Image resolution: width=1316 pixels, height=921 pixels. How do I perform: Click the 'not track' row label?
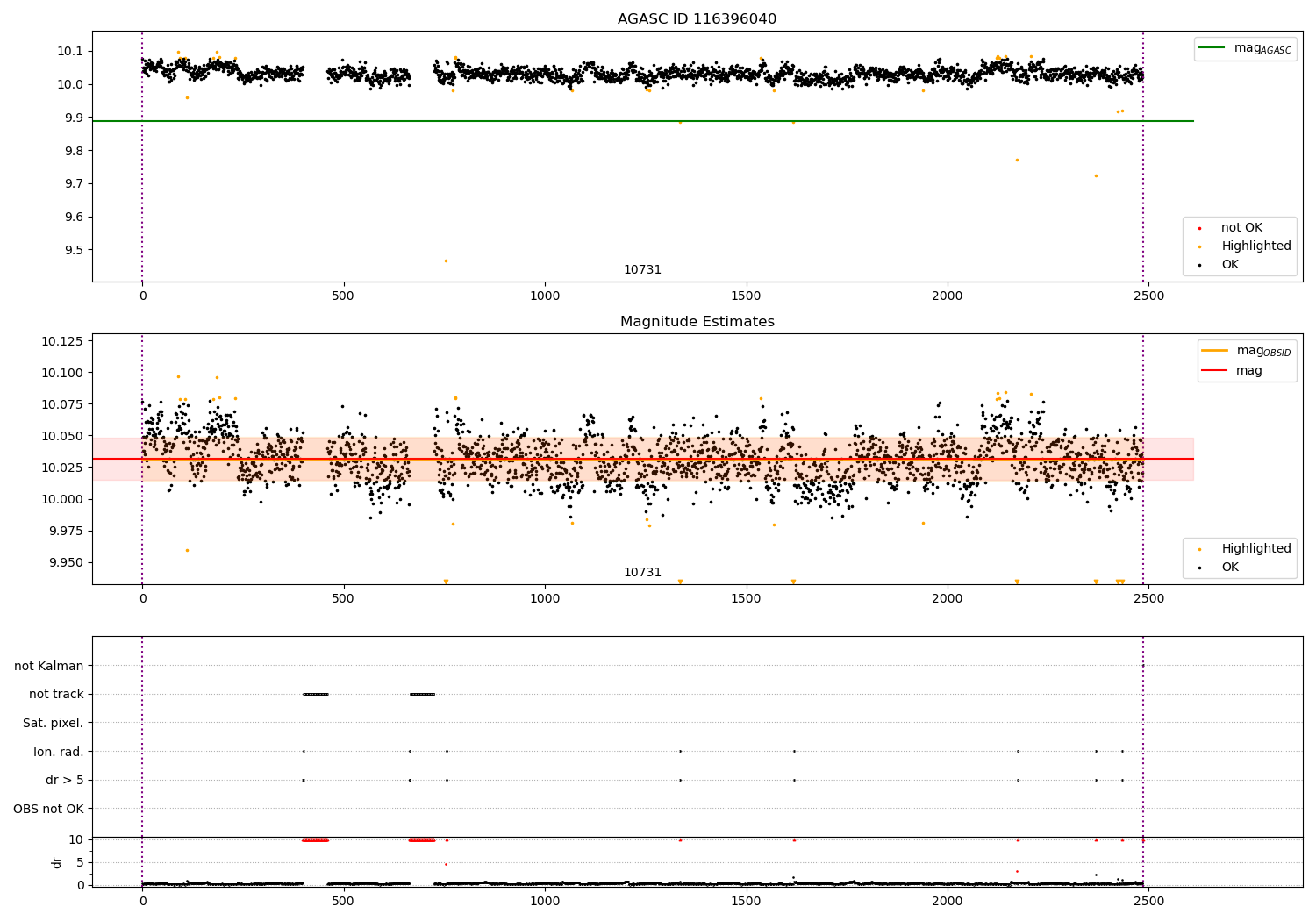point(56,694)
